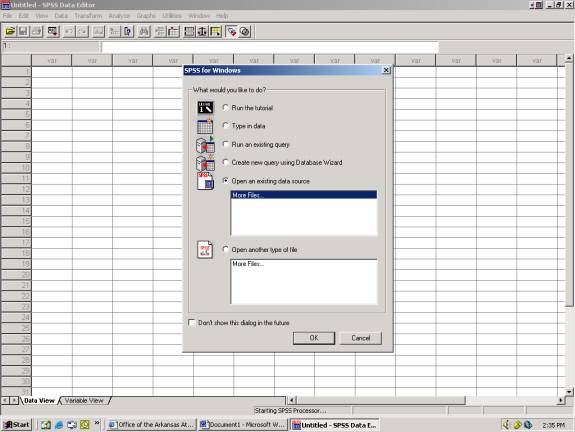Click the horizontal scrollbar right arrow
Screen dimensions: 575x432
click(561, 400)
